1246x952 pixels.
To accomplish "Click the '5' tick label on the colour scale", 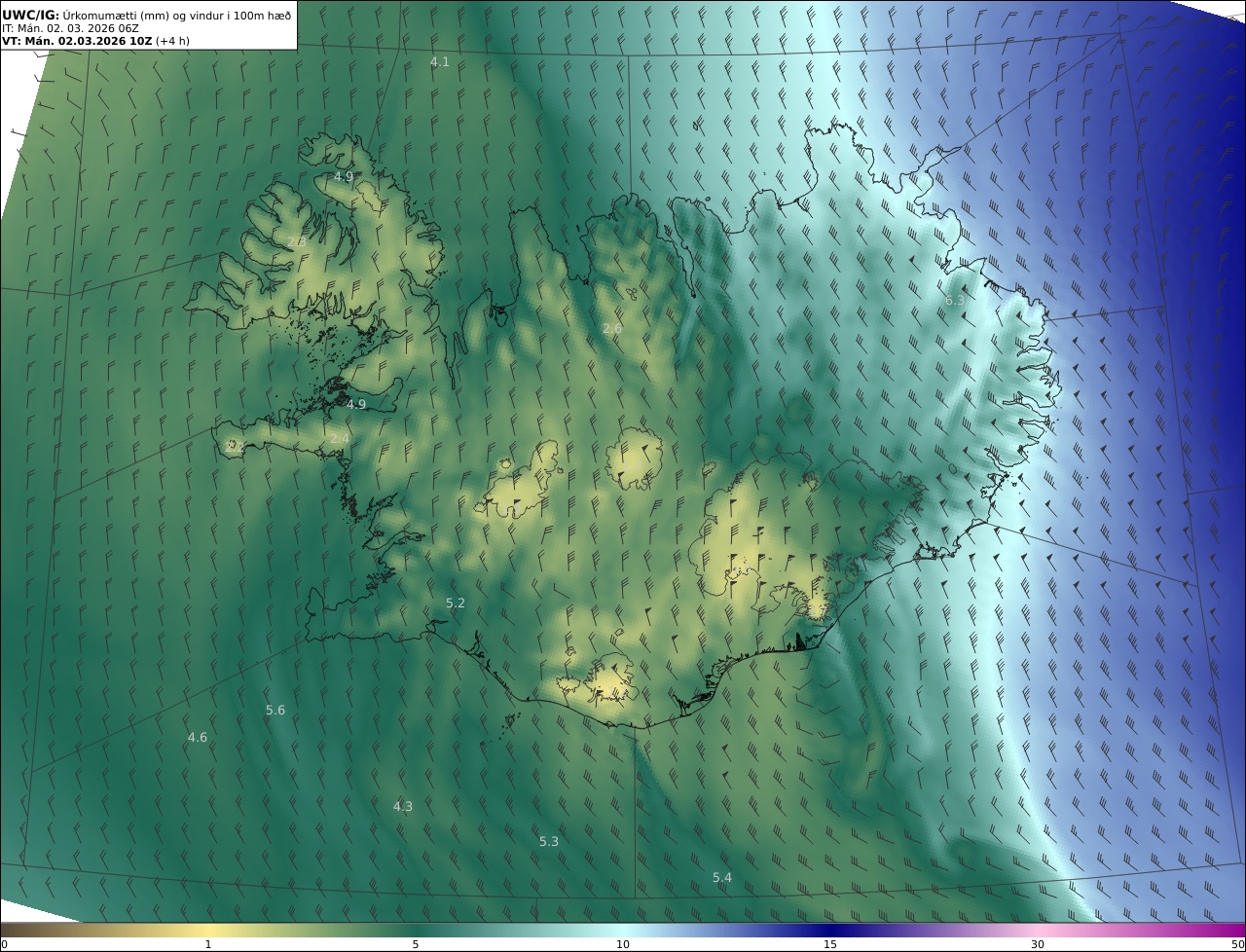I will tap(416, 944).
